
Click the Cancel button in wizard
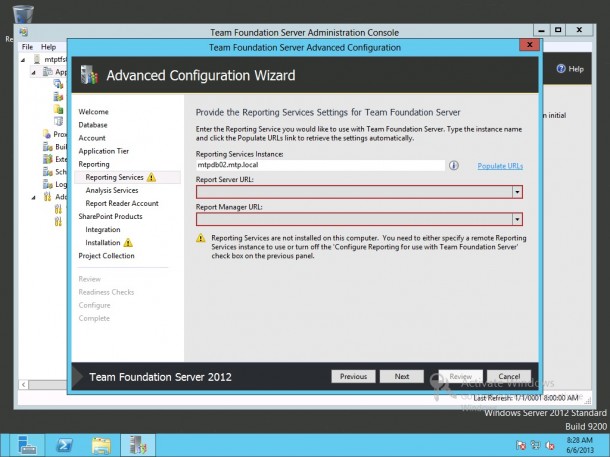[509, 376]
